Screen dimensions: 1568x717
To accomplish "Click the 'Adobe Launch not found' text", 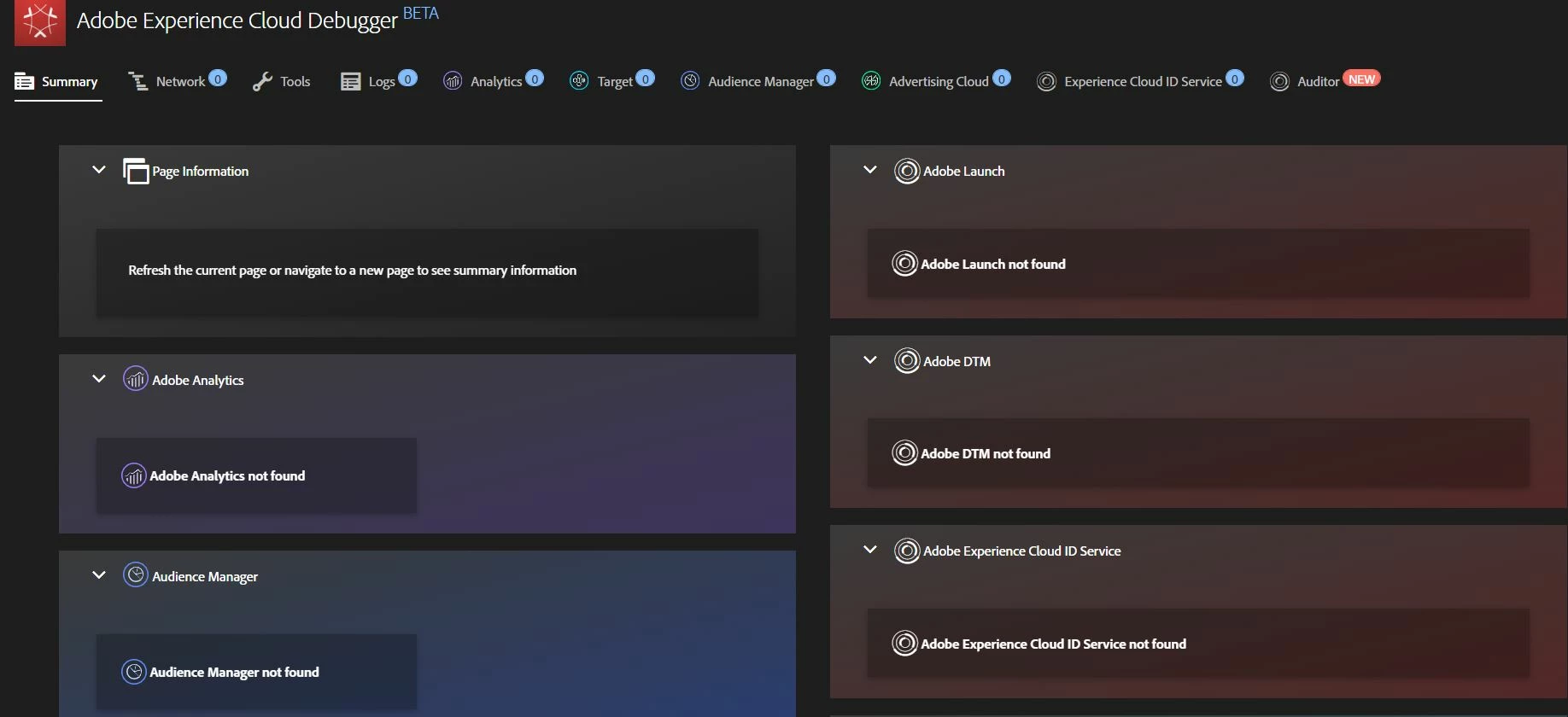I will point(993,265).
